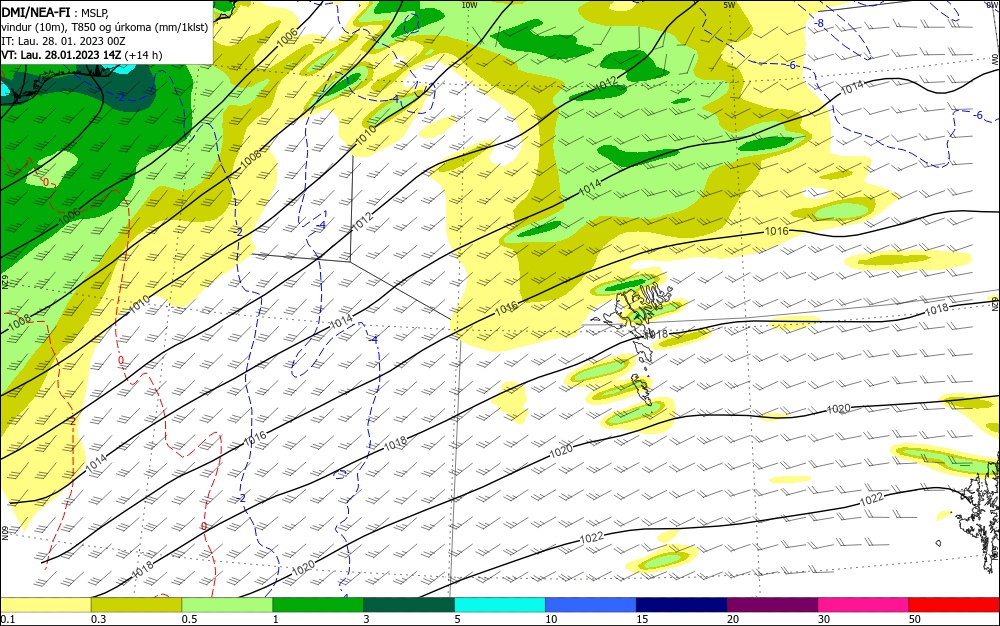Click the olive 0.3–0.5 legend swatch
This screenshot has width=1000, height=626.
click(136, 605)
